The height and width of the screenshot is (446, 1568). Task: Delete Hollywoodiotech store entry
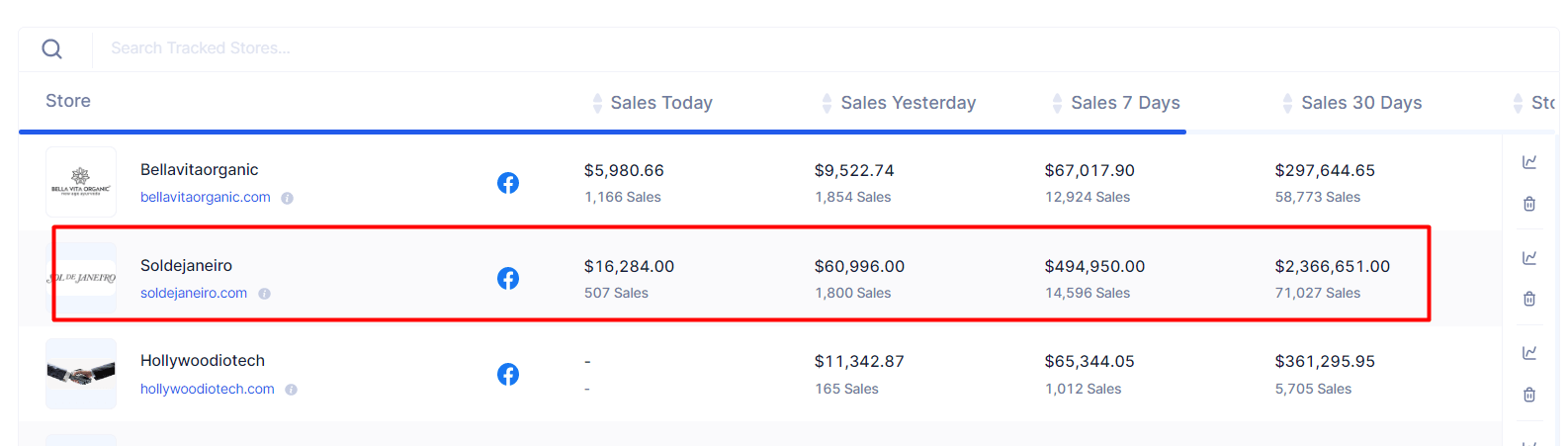(1529, 395)
